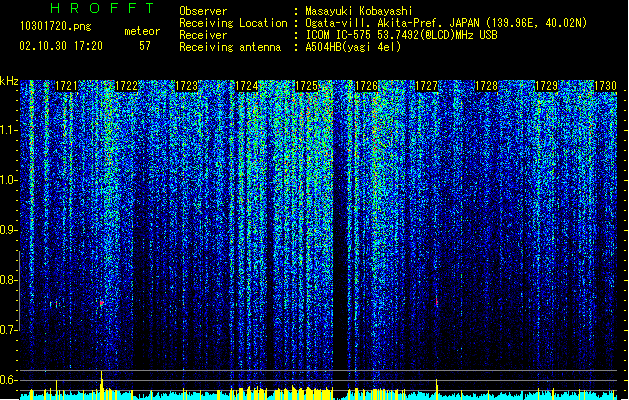The image size is (629, 400).
Task: Click the Observer label
Action: point(203,11)
